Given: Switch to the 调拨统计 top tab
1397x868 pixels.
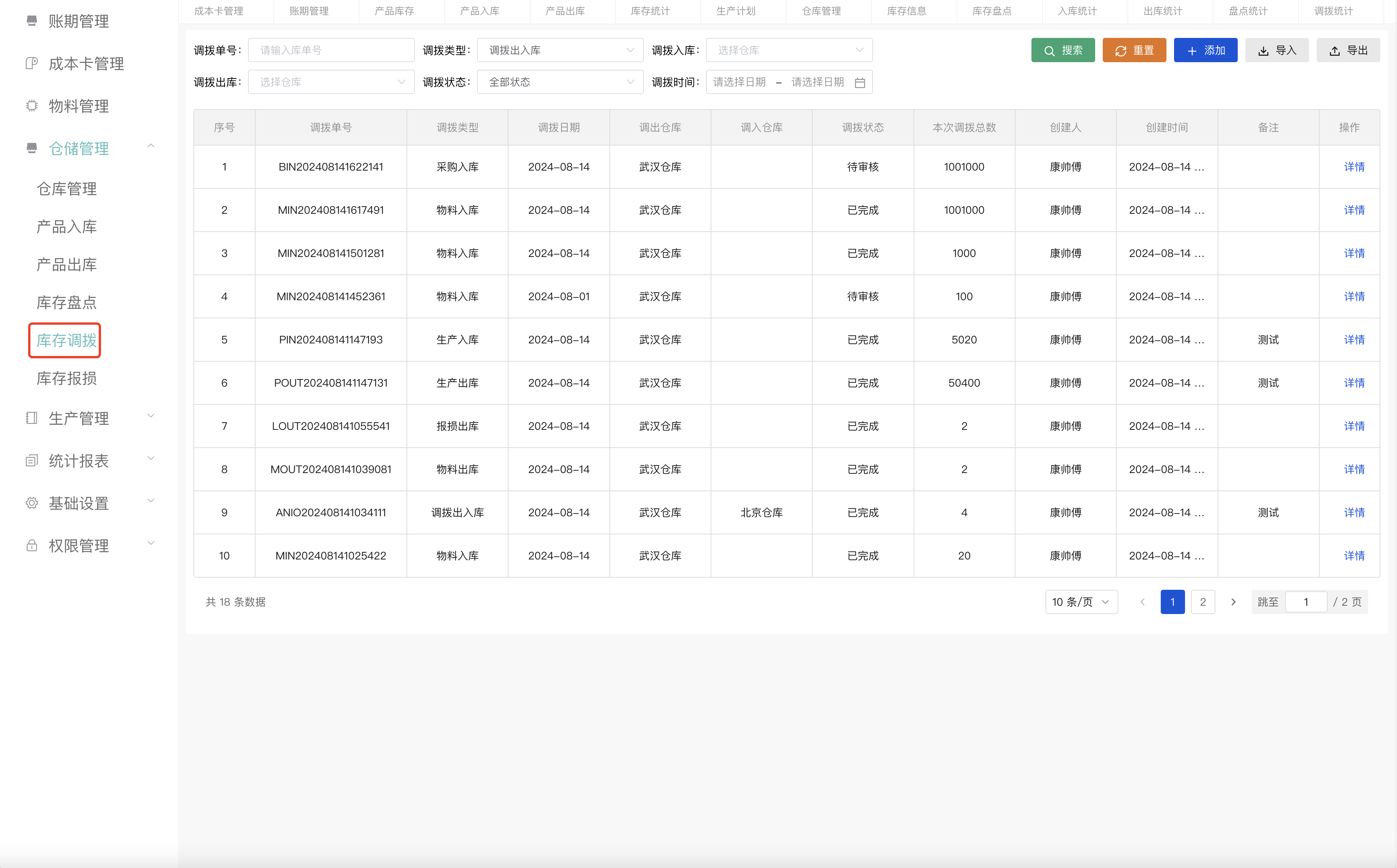Looking at the screenshot, I should pyautogui.click(x=1333, y=11).
